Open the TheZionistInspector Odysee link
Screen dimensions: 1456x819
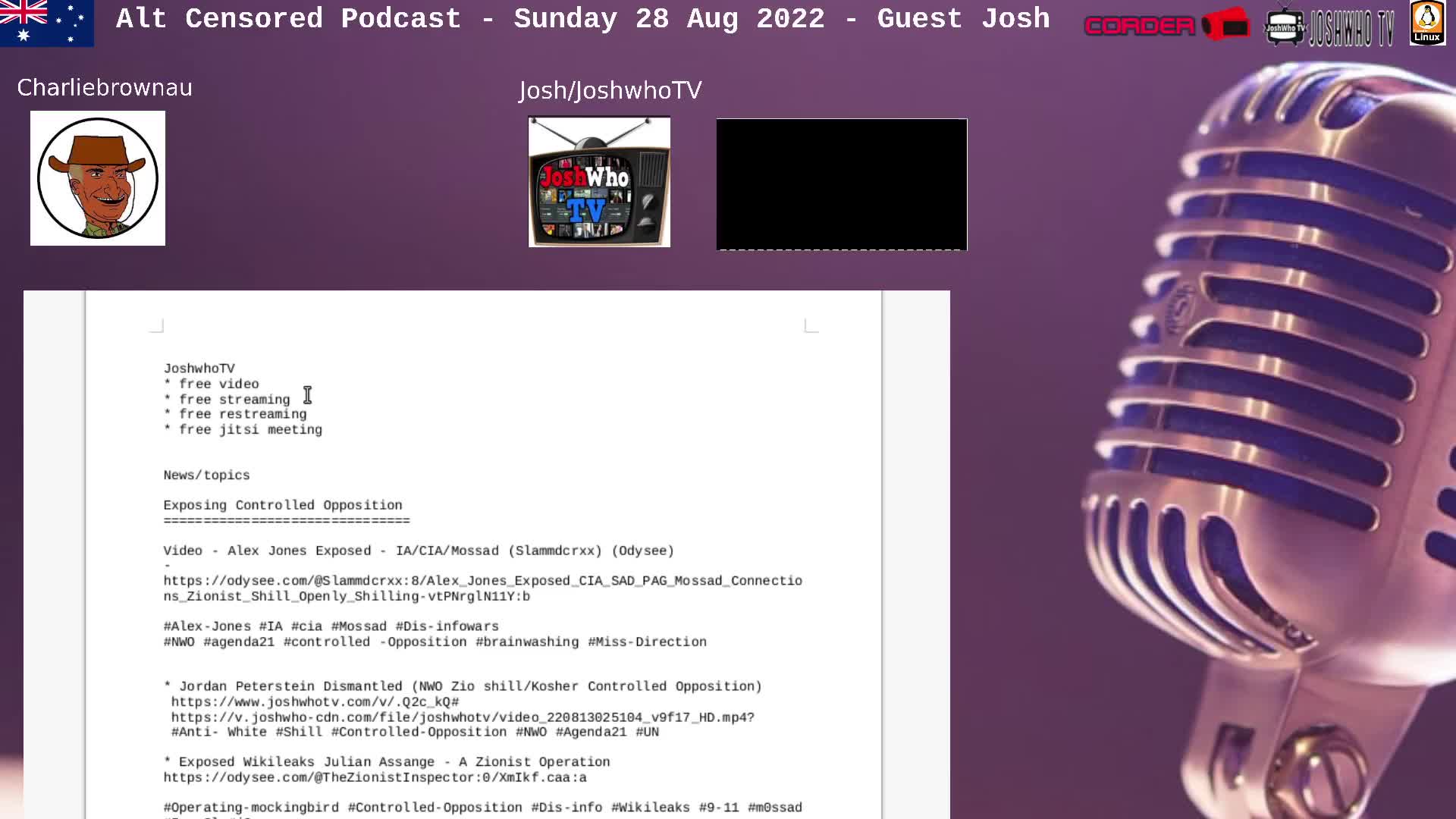click(x=375, y=778)
